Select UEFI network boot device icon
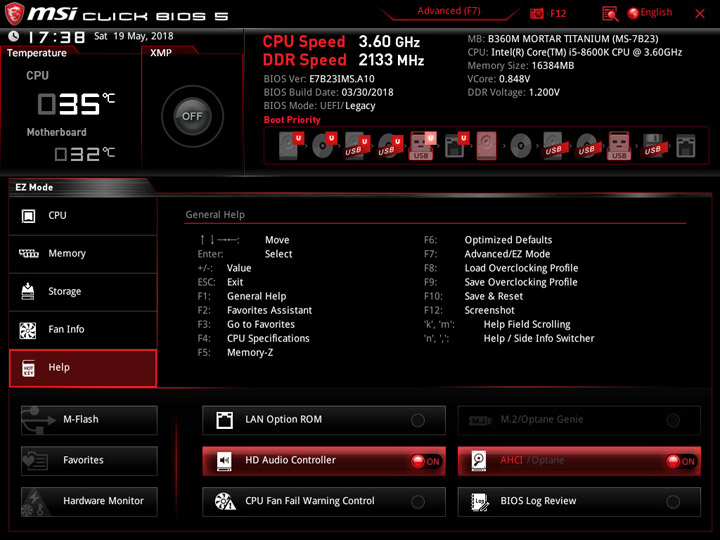 point(456,146)
